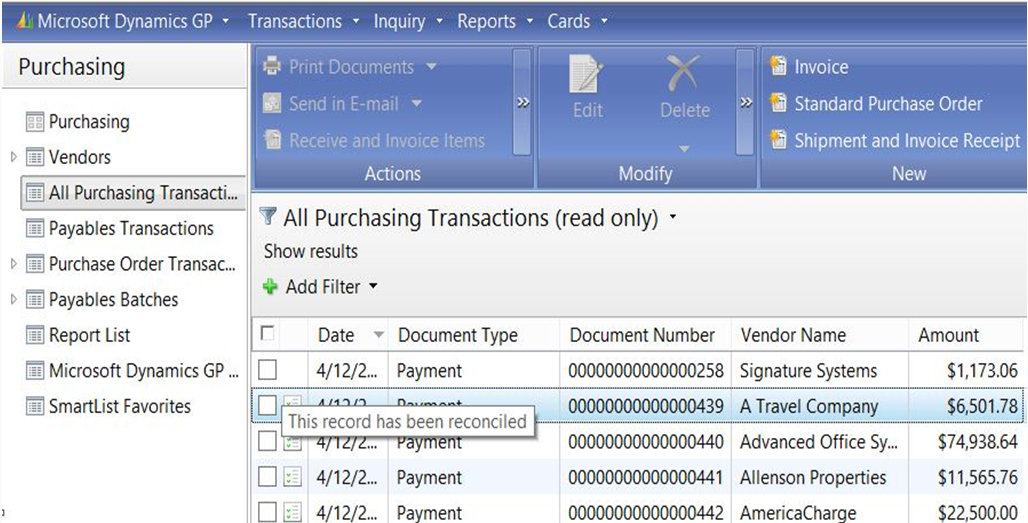Click the Standard Purchase Order icon

point(778,103)
